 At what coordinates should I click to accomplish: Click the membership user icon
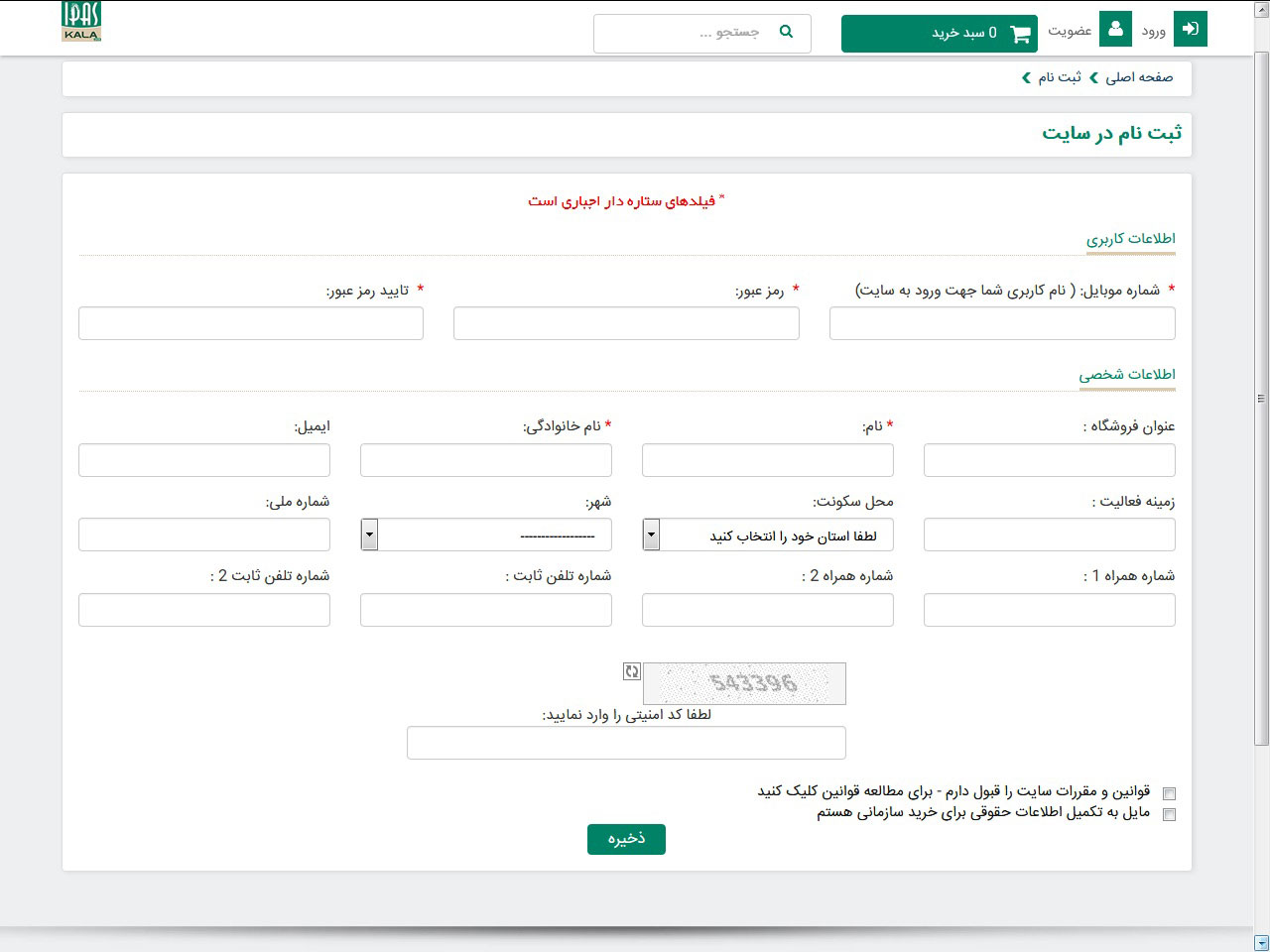coord(1116,29)
